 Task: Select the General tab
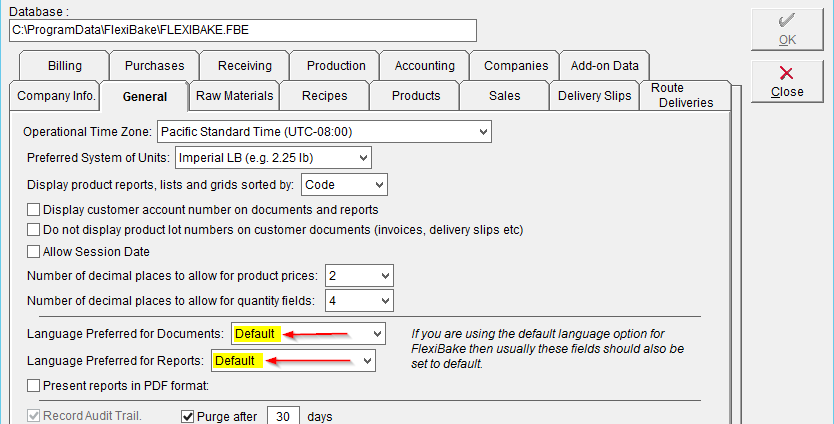click(145, 97)
